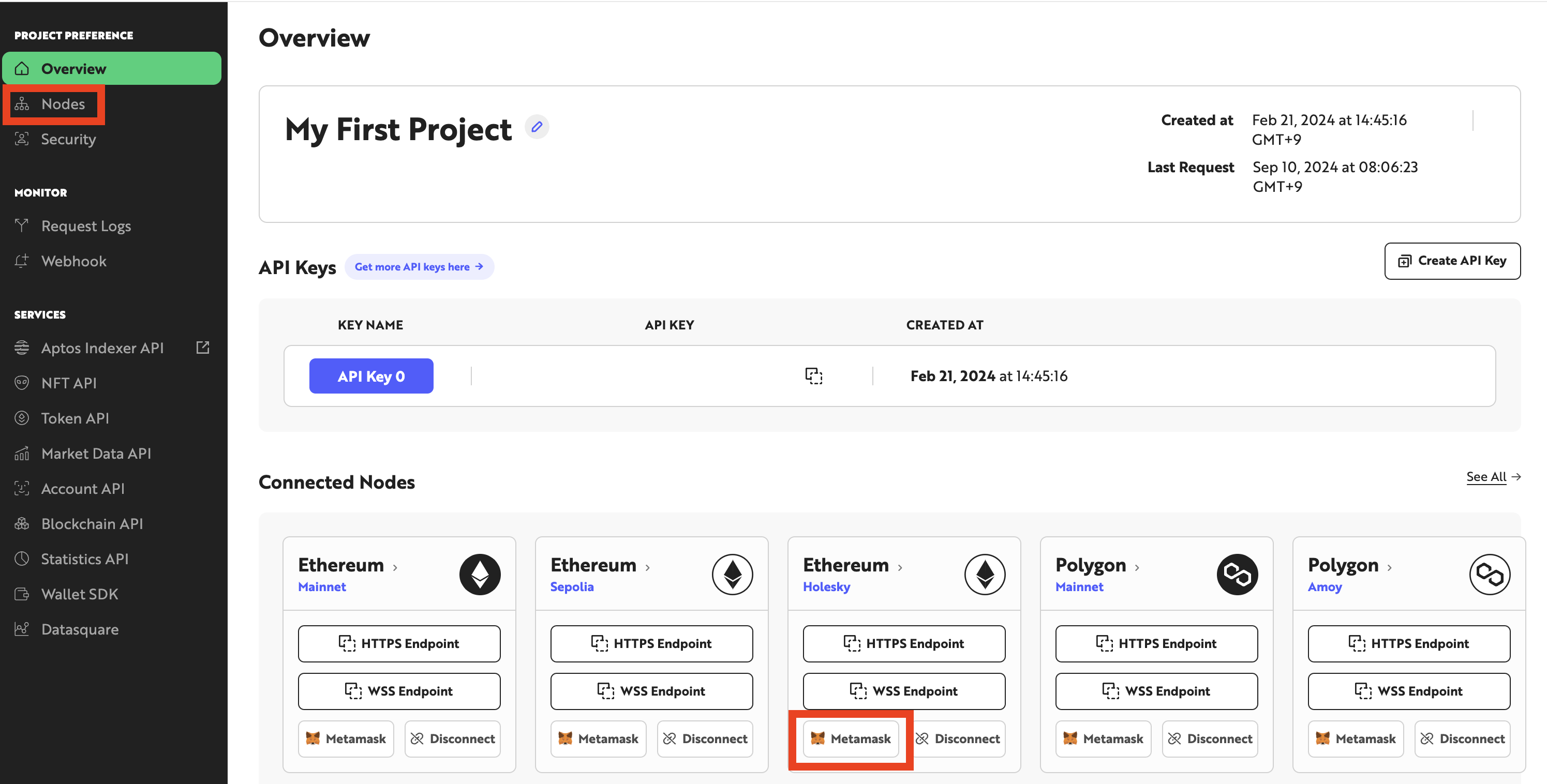Open Overview in the sidebar

[x=112, y=68]
